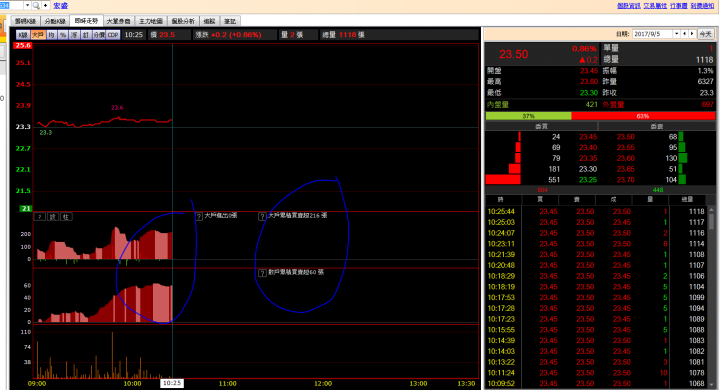The height and width of the screenshot is (390, 720).
Task: Toggle the 訂 chart toolbar button
Action: (x=85, y=35)
